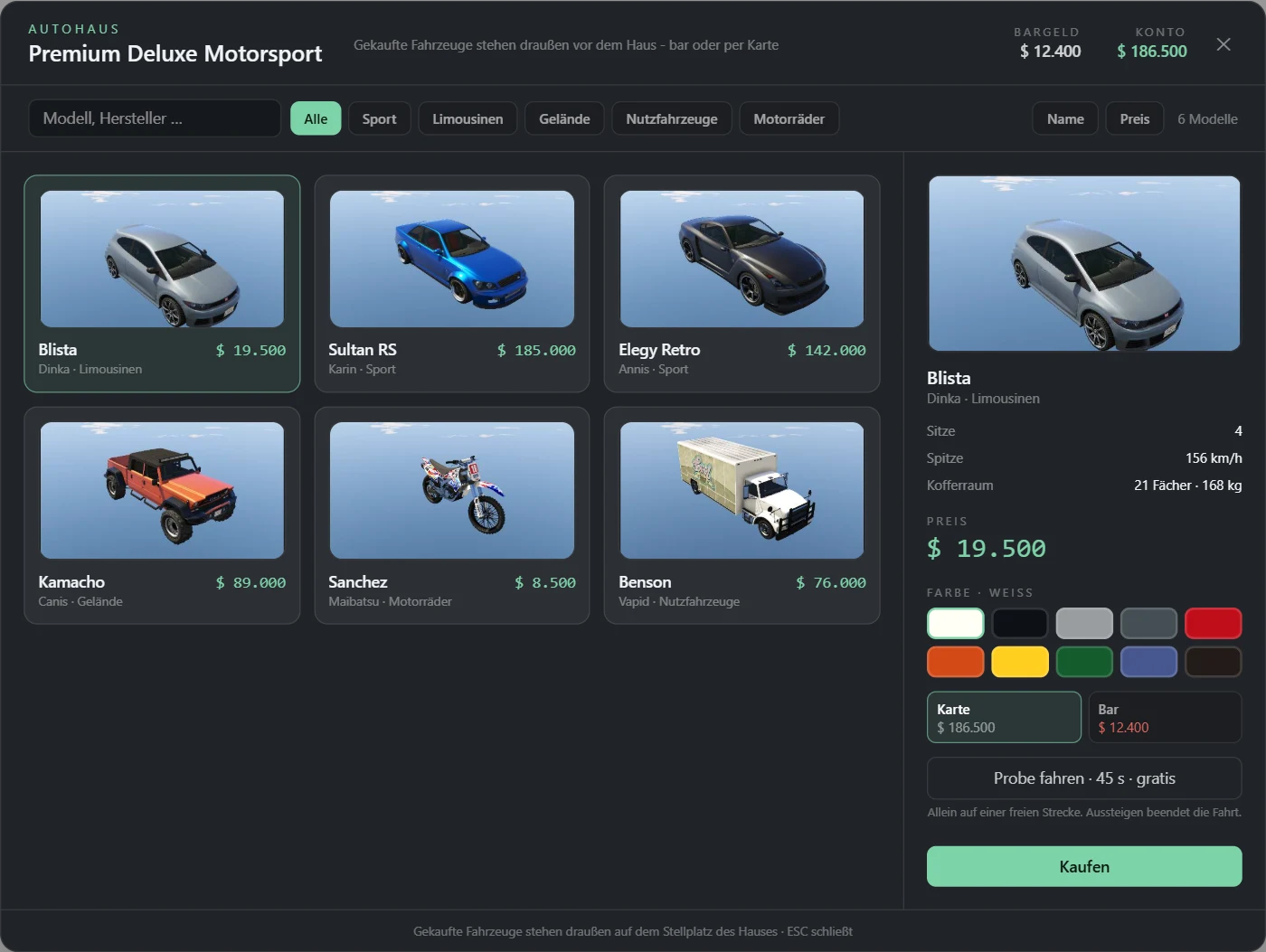Select the Alle category filter

pyautogui.click(x=316, y=118)
